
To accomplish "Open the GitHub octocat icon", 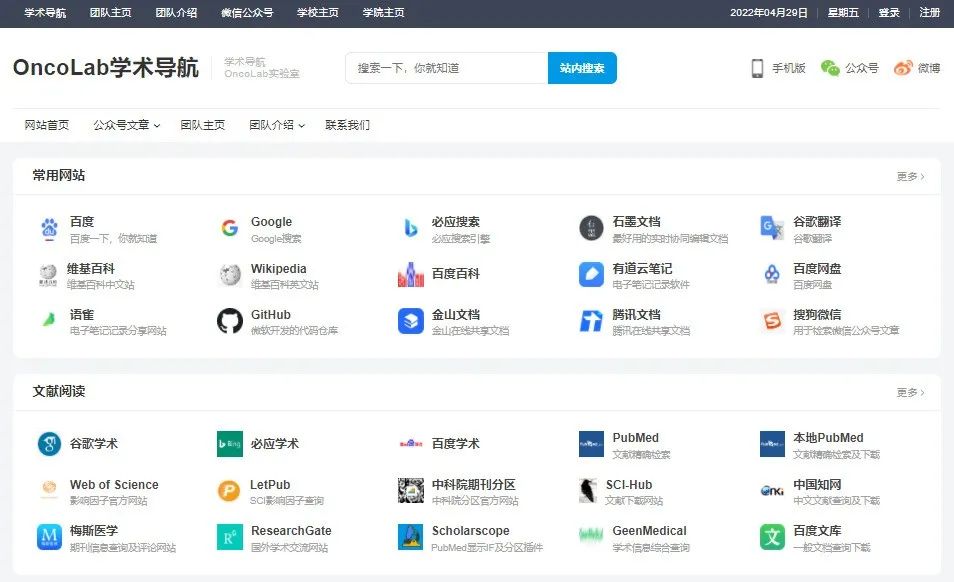I will click(230, 321).
